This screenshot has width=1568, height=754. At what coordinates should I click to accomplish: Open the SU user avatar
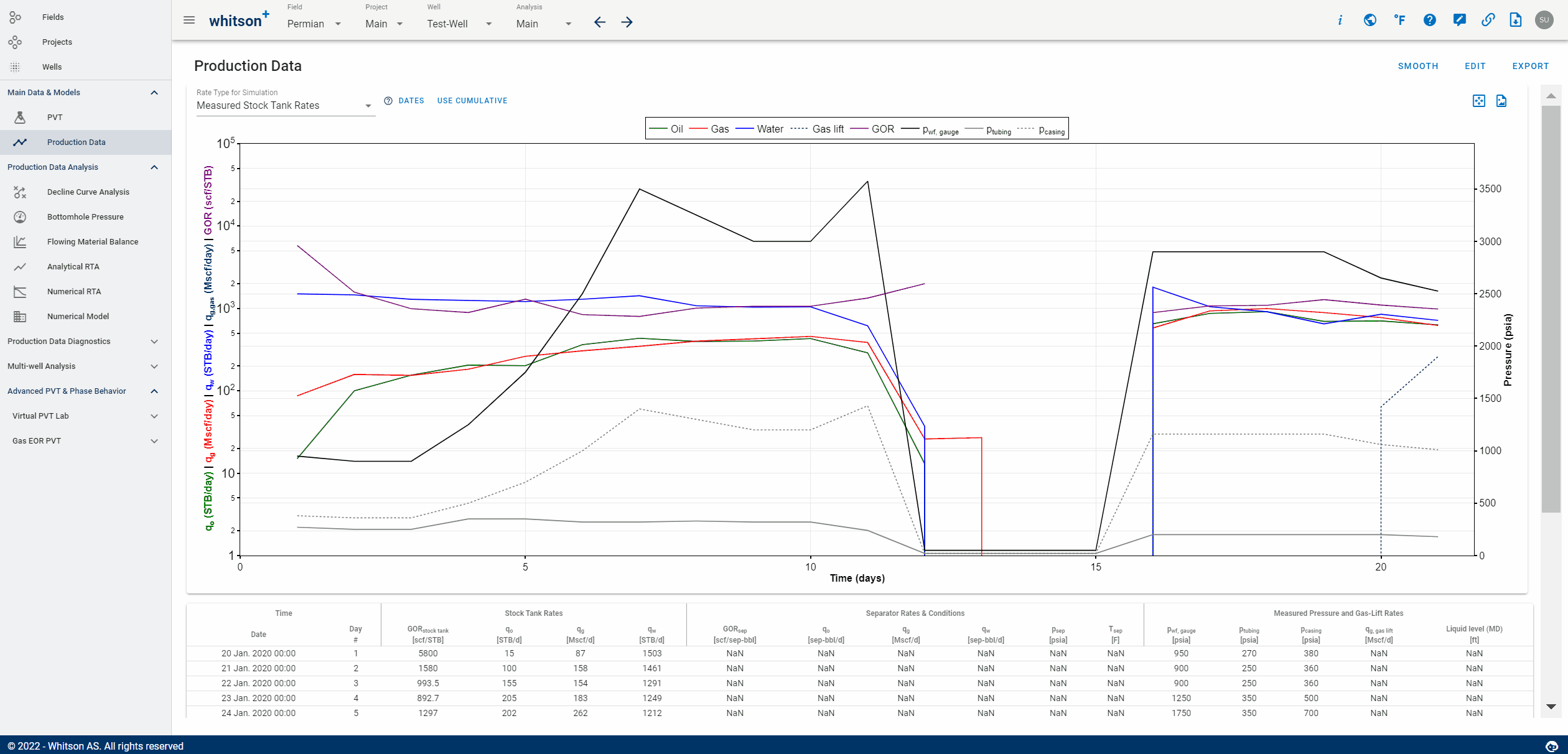click(1544, 20)
